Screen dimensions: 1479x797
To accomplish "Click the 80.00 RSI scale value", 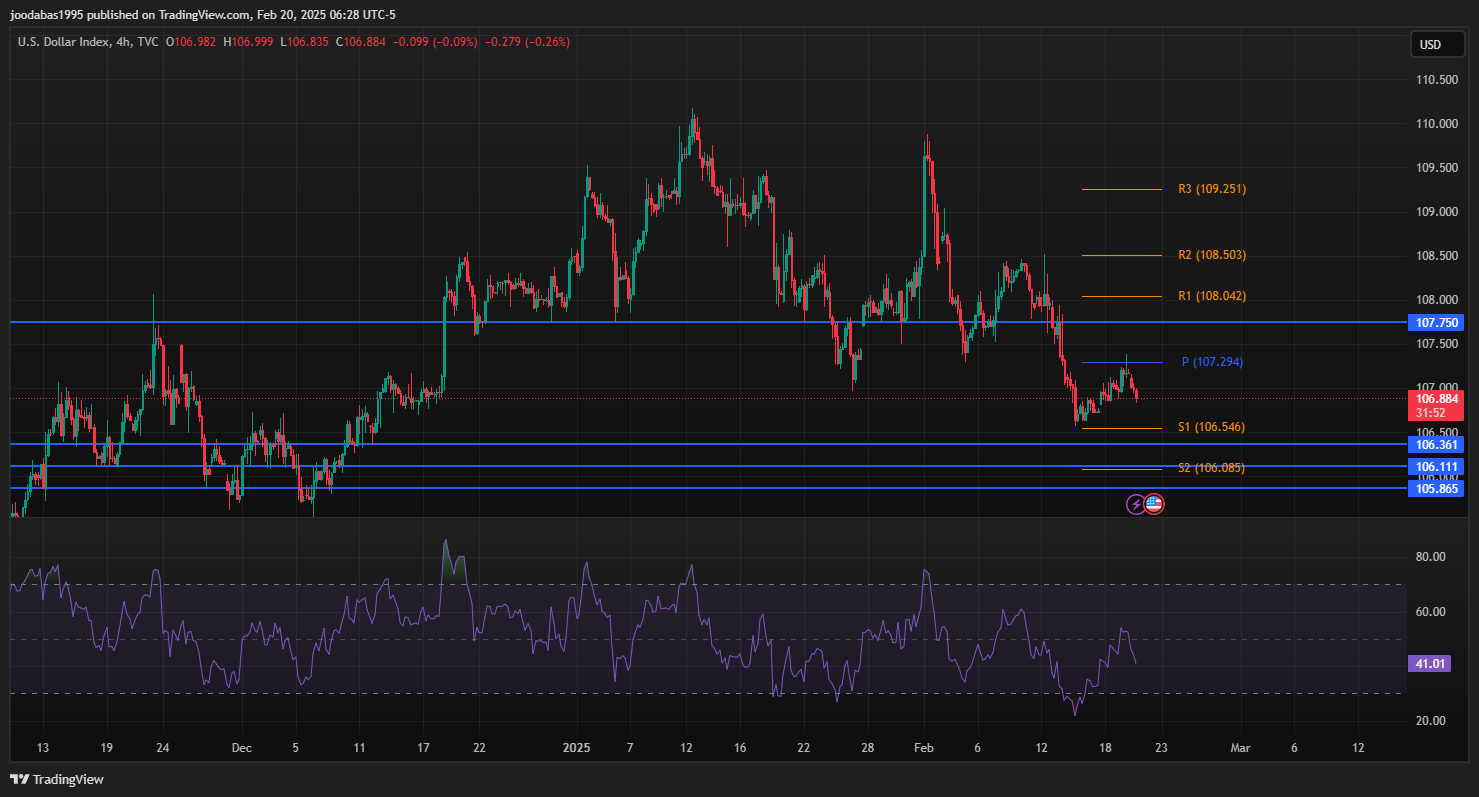I will tap(1430, 557).
